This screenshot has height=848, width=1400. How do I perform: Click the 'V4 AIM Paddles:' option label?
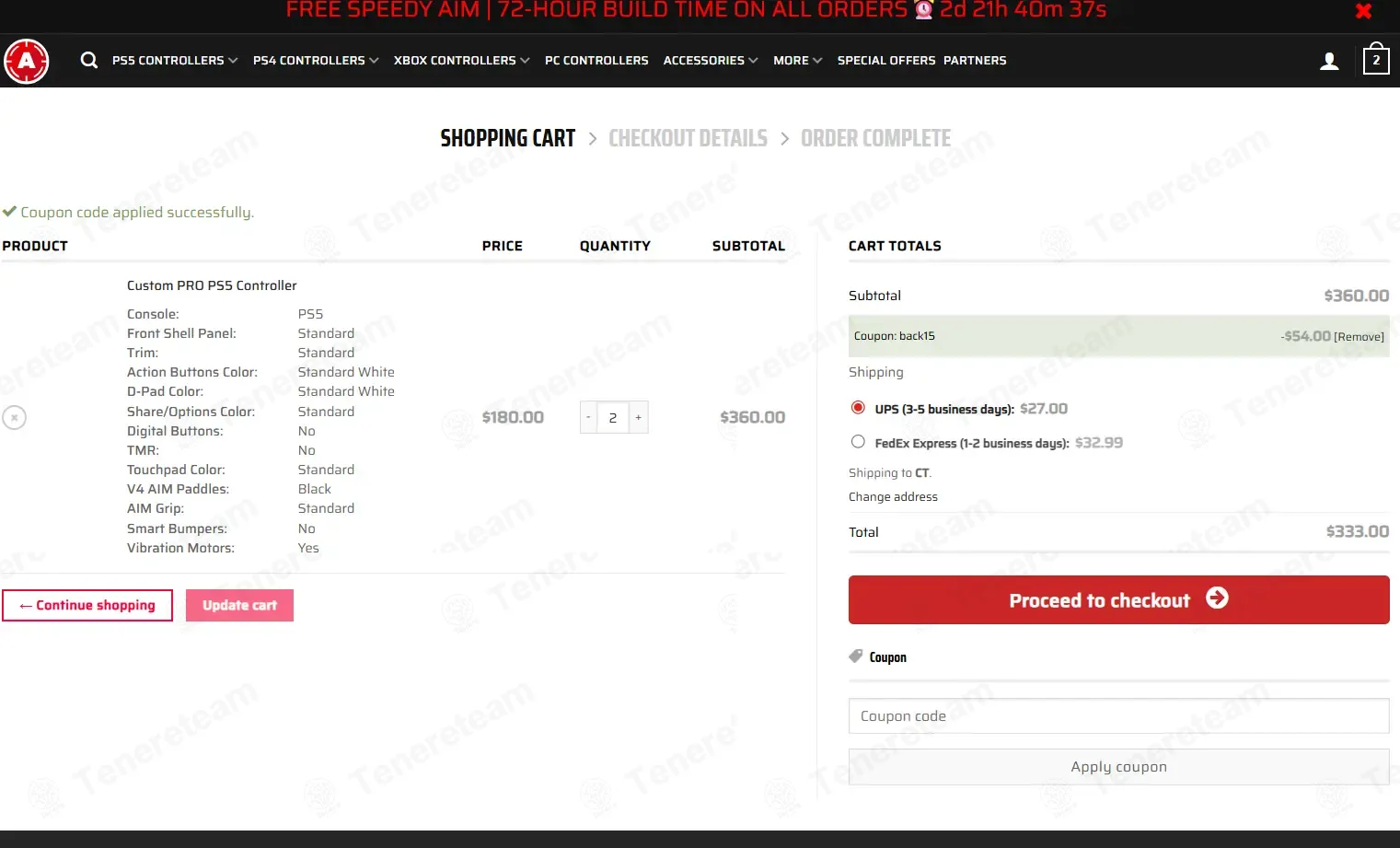click(x=178, y=489)
